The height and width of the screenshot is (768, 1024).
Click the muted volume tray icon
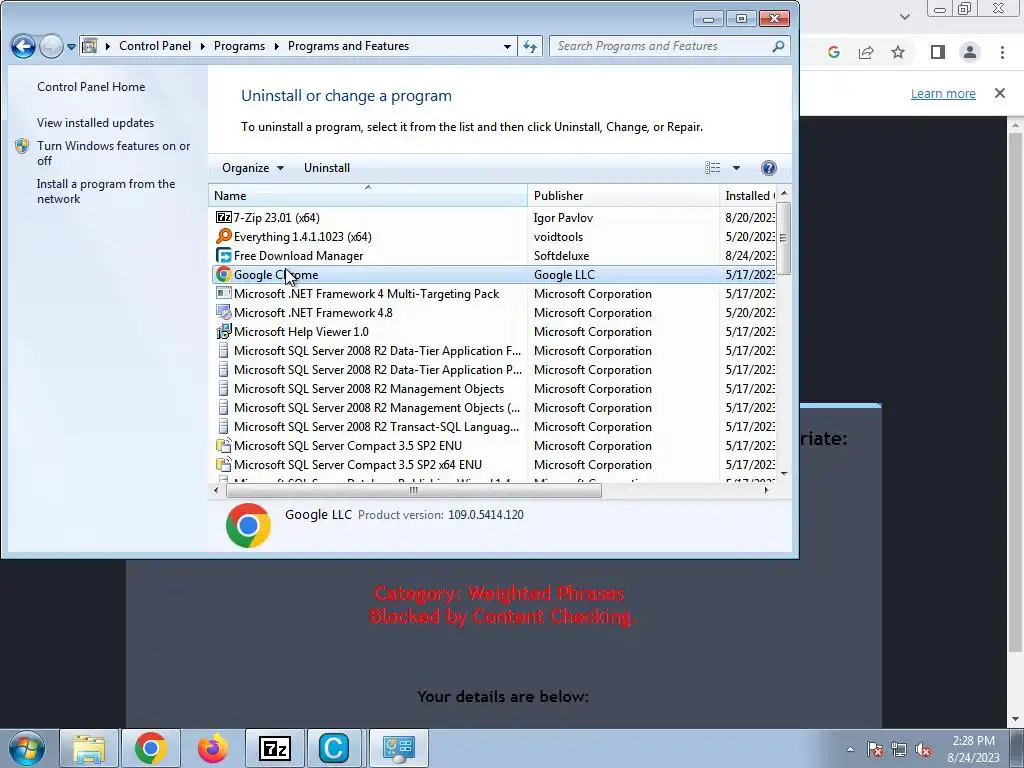[923, 750]
